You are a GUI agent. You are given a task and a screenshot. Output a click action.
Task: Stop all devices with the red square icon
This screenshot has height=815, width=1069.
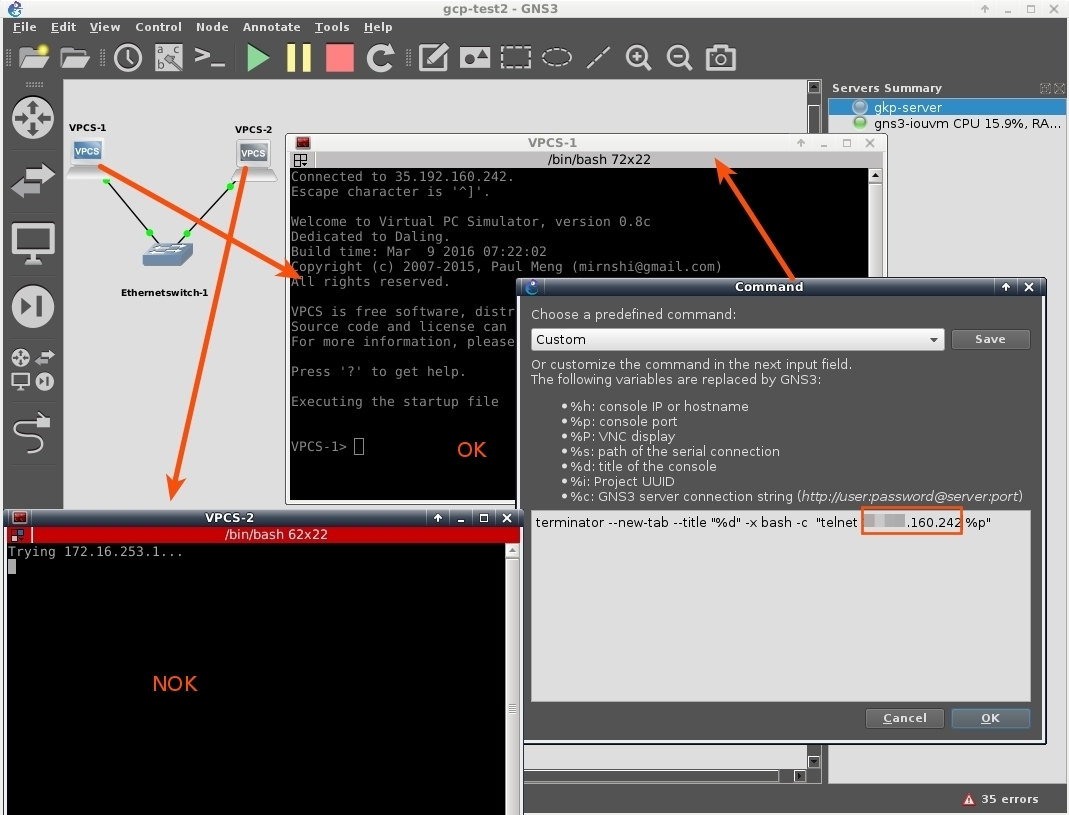[339, 57]
